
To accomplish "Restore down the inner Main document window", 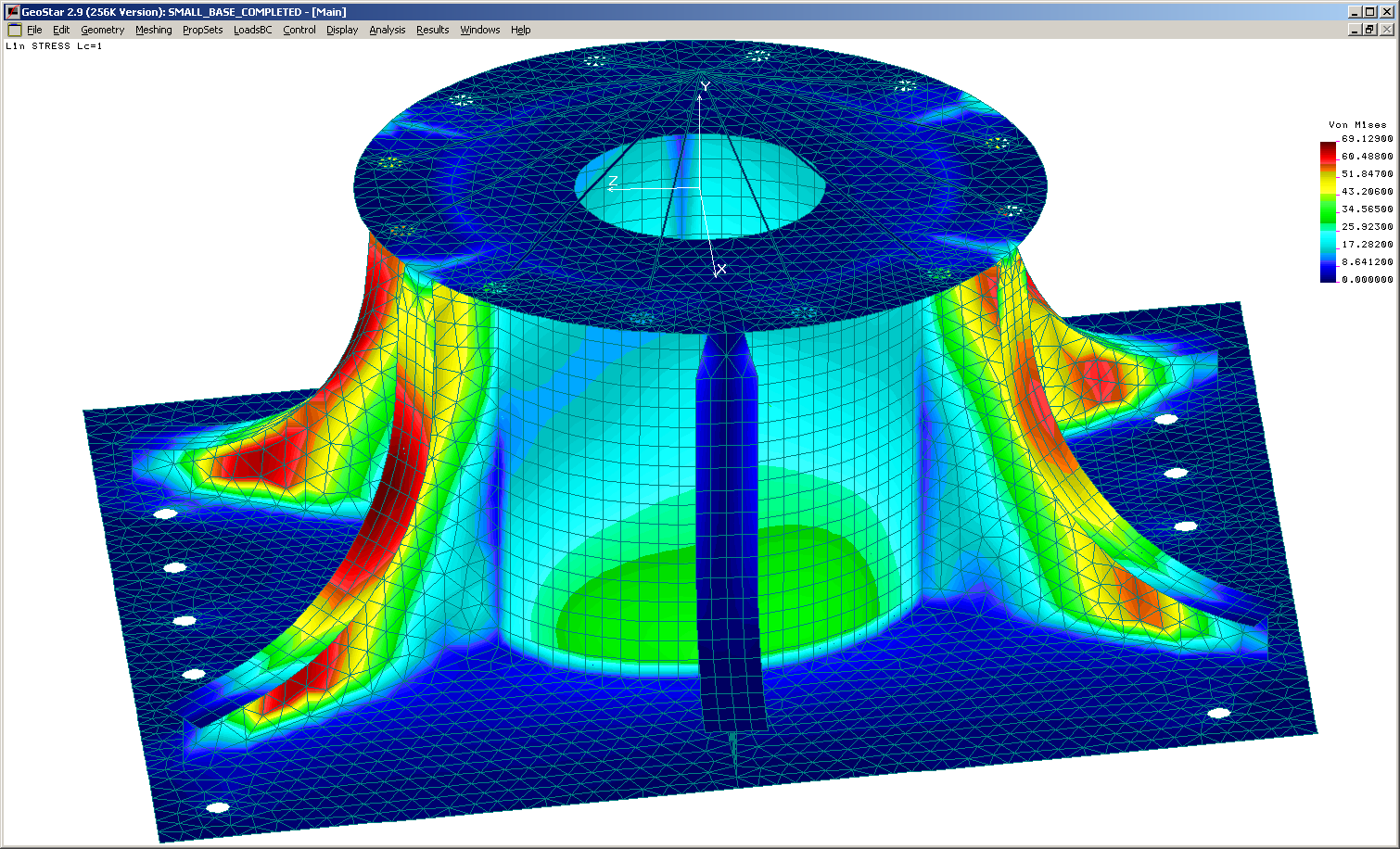I will 1369,30.
